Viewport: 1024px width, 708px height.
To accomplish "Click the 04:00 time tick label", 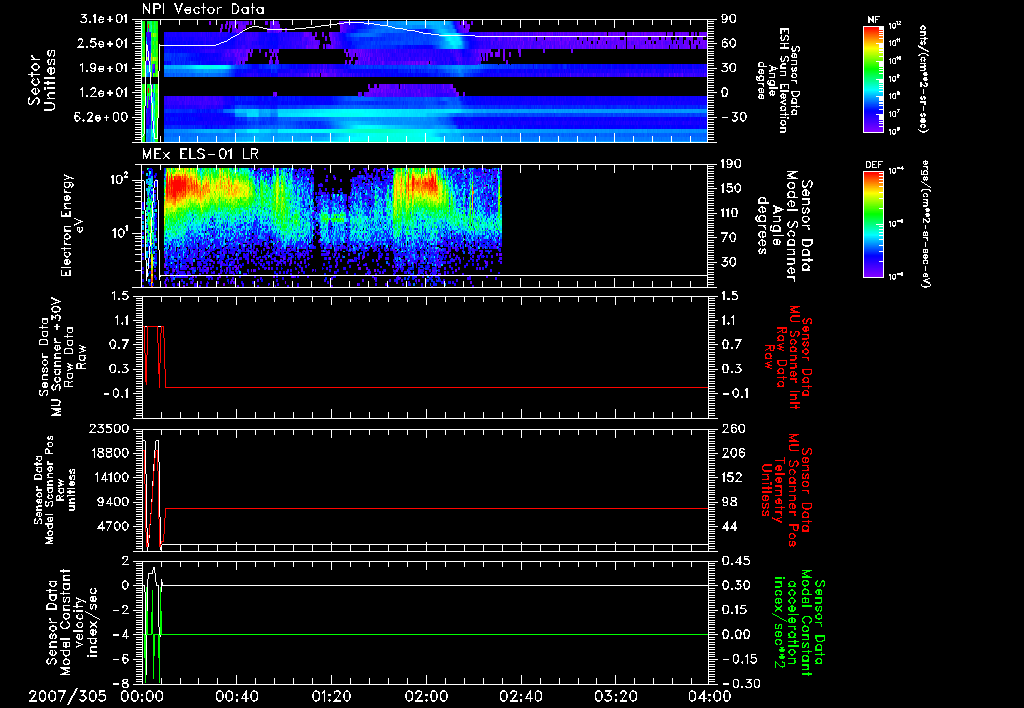I will 709,696.
